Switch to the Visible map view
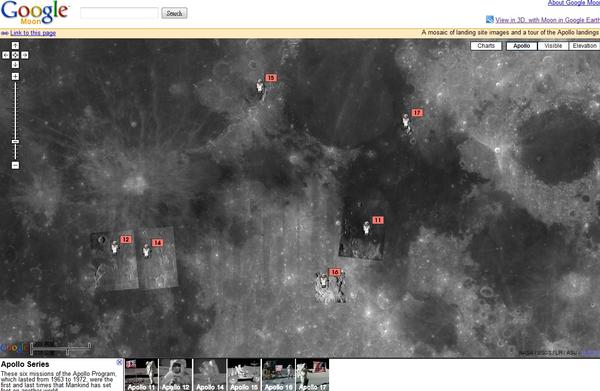Image resolution: width=600 pixels, height=391 pixels. coord(553,46)
